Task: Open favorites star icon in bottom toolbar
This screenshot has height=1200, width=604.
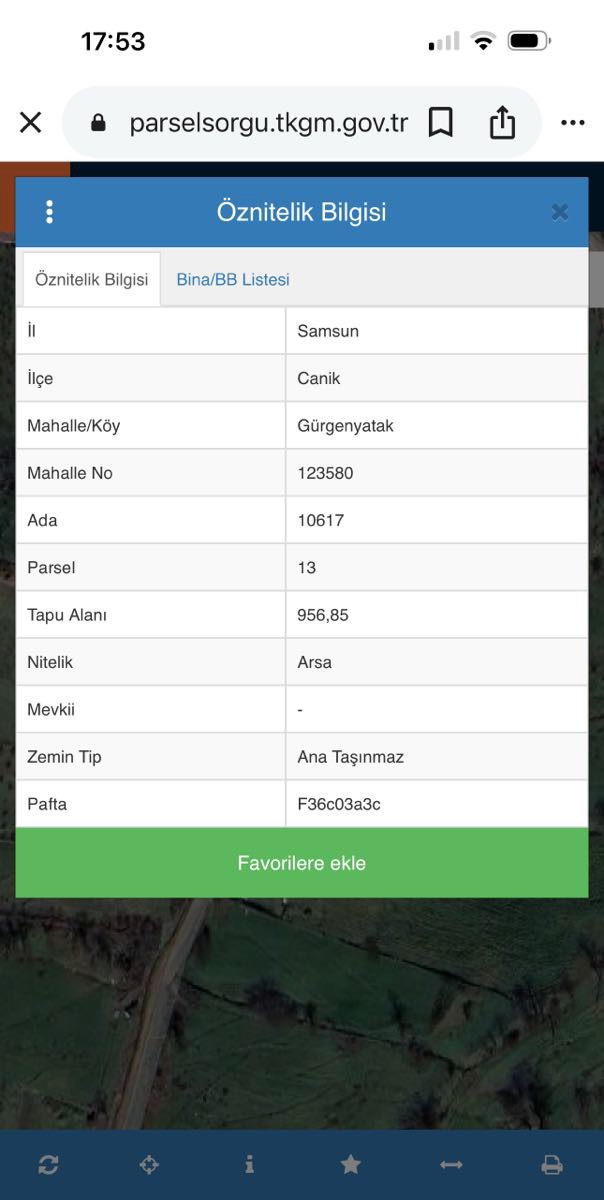Action: pos(350,1164)
